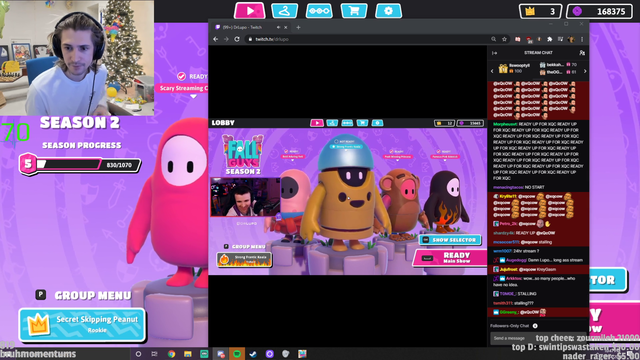Click the site lock icon in address bar

coord(250,39)
